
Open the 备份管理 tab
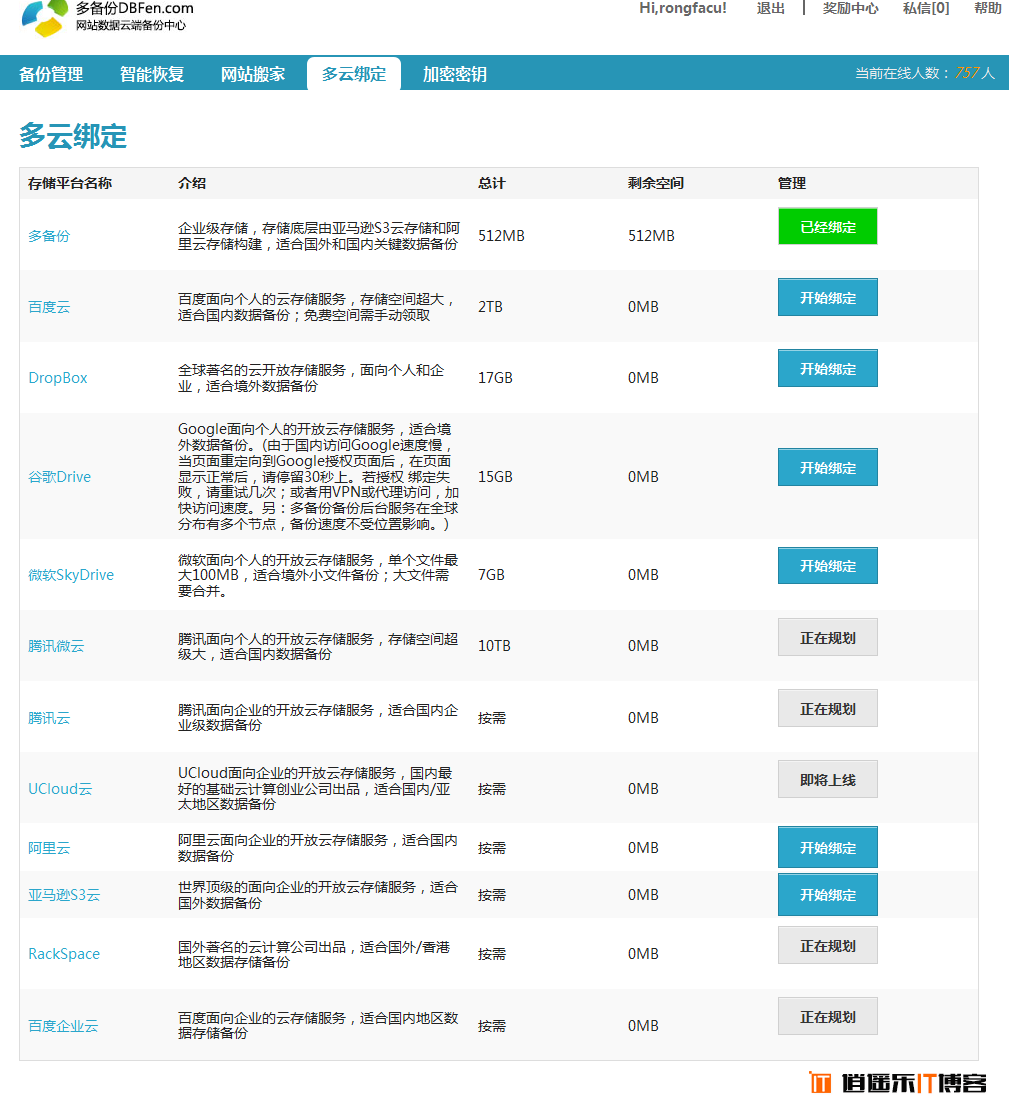(x=51, y=74)
